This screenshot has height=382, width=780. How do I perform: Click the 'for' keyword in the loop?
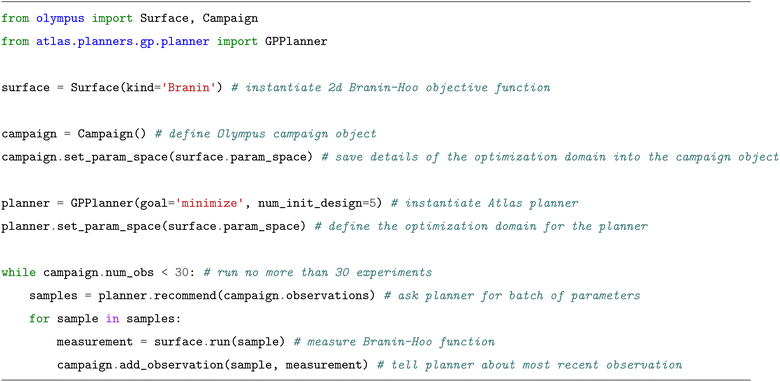pyautogui.click(x=39, y=319)
